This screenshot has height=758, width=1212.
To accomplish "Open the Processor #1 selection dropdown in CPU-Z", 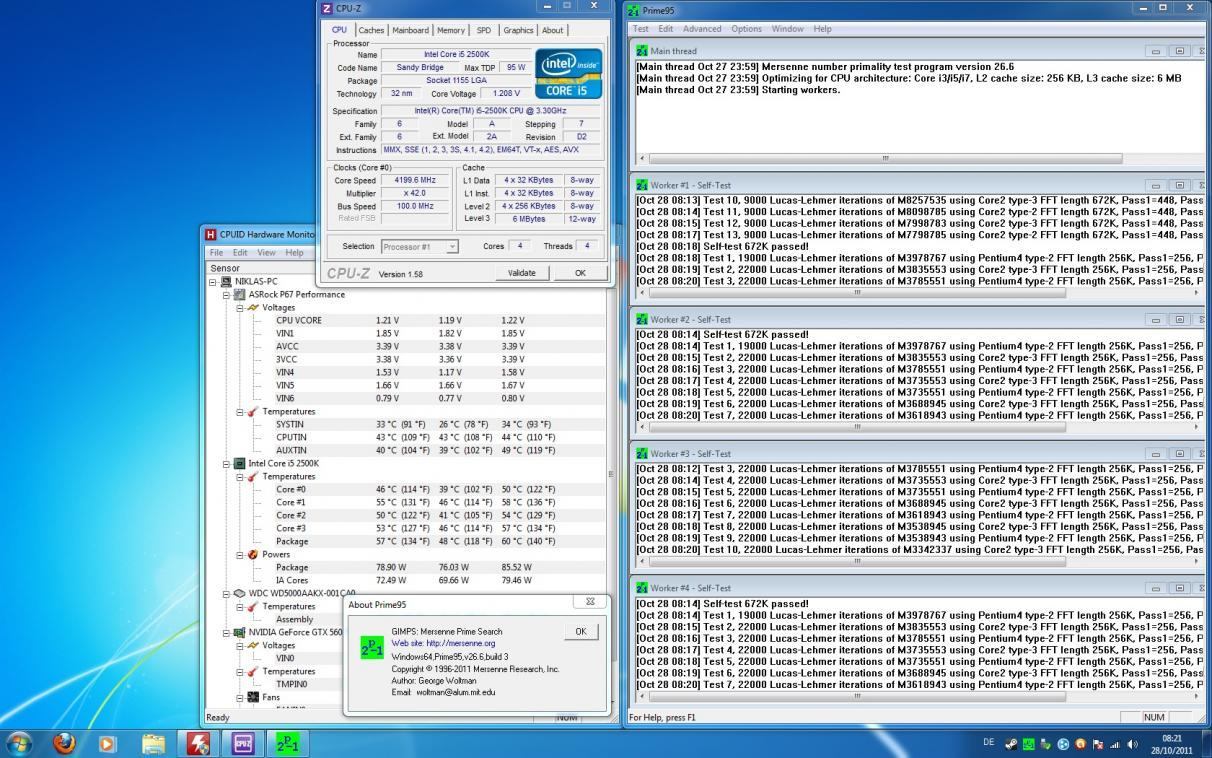I will tap(420, 246).
